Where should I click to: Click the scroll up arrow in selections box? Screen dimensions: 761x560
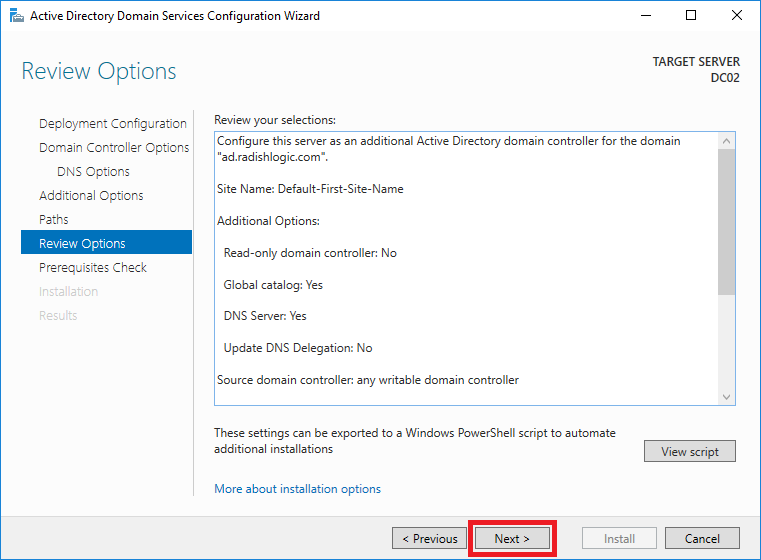click(x=726, y=141)
